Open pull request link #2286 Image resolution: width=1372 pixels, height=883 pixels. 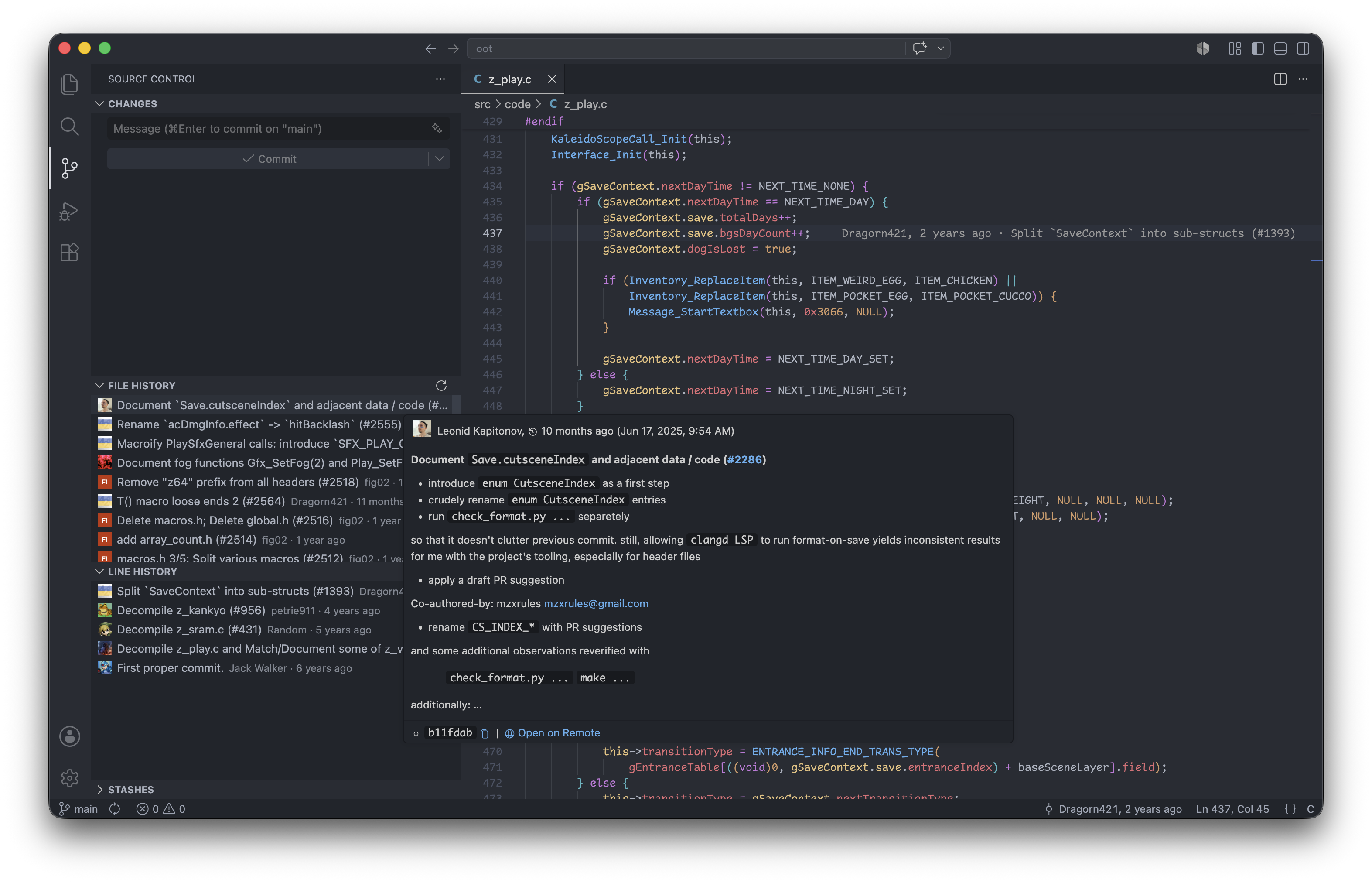(x=744, y=460)
